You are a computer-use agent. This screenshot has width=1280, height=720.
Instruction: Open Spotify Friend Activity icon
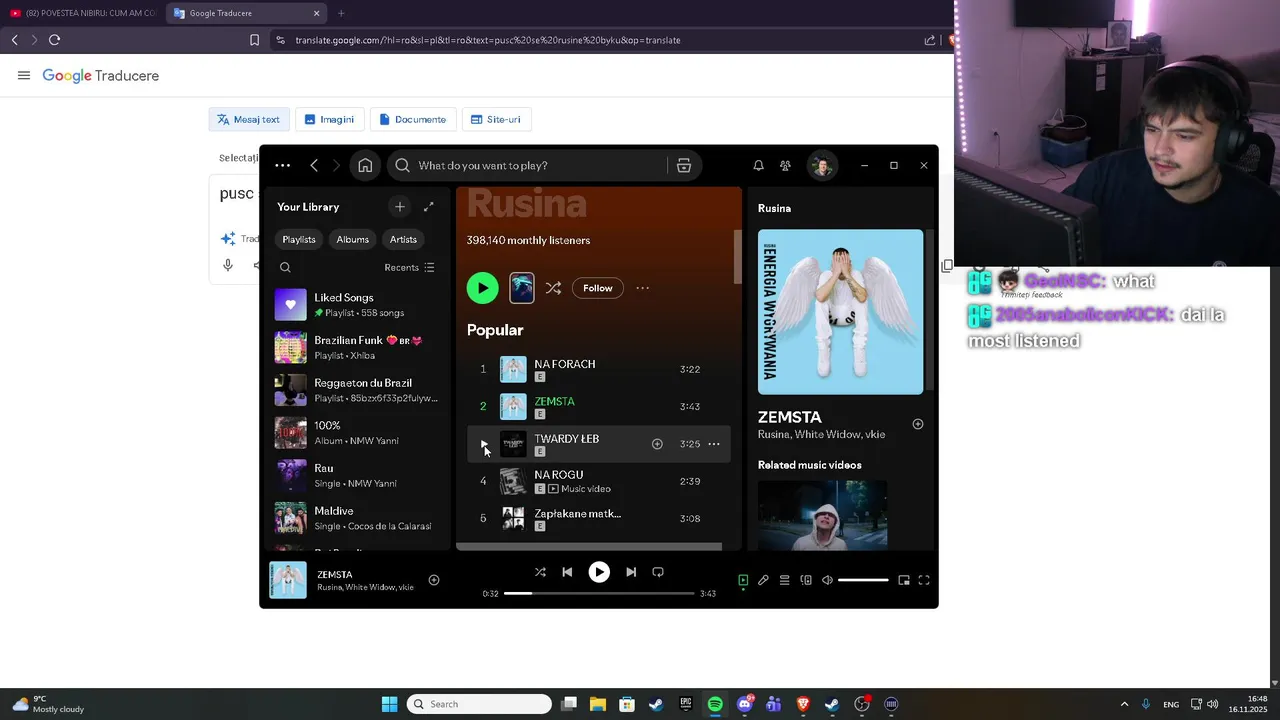(x=785, y=166)
